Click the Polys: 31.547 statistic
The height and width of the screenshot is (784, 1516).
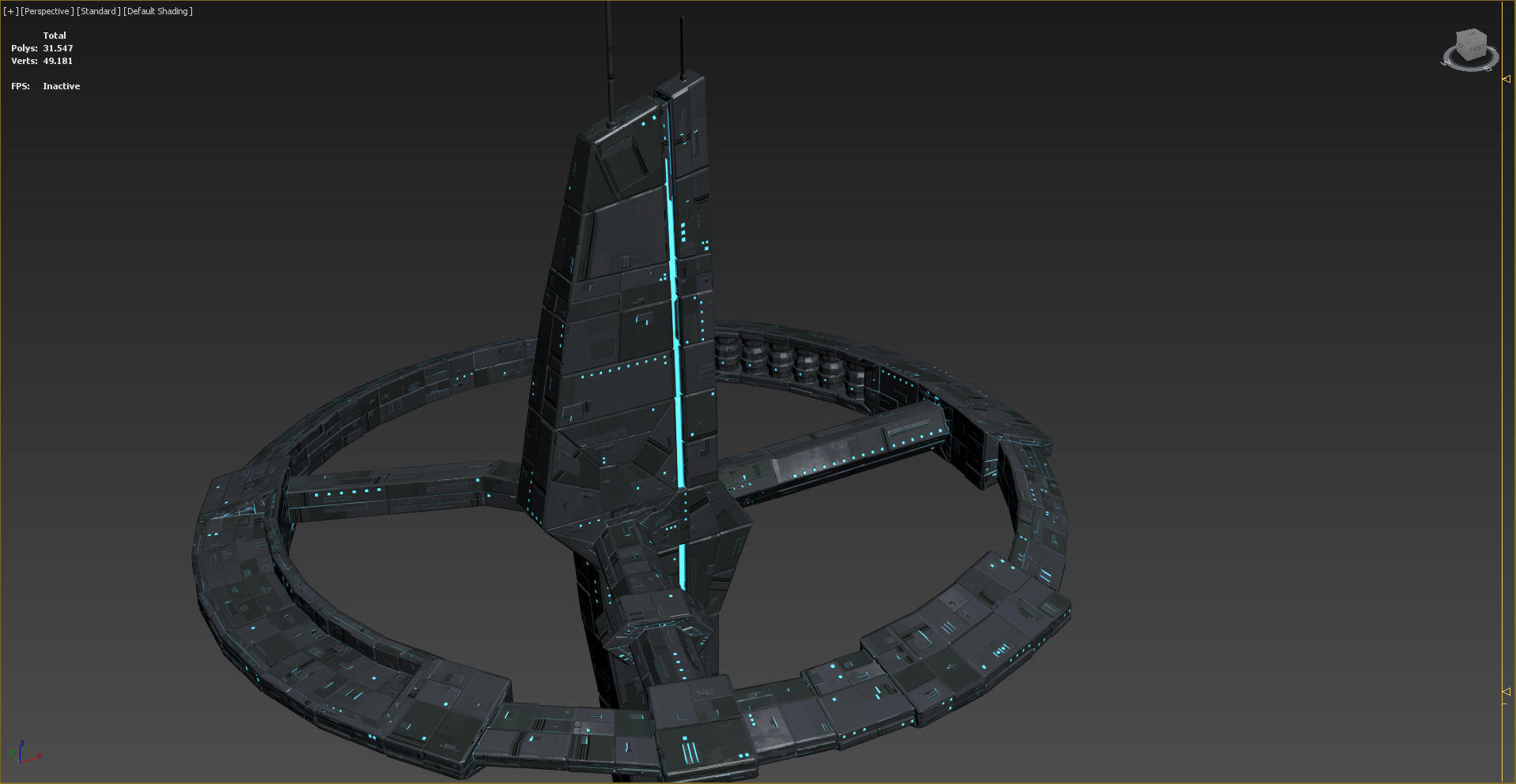(42, 48)
